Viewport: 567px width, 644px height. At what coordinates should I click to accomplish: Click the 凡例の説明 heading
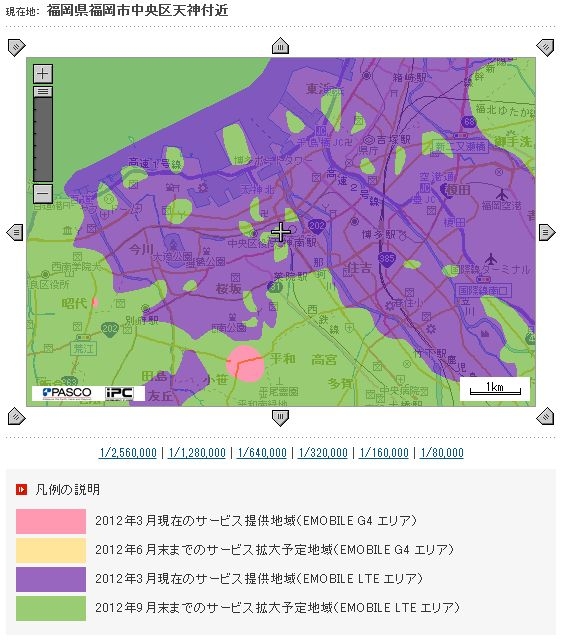(x=67, y=490)
